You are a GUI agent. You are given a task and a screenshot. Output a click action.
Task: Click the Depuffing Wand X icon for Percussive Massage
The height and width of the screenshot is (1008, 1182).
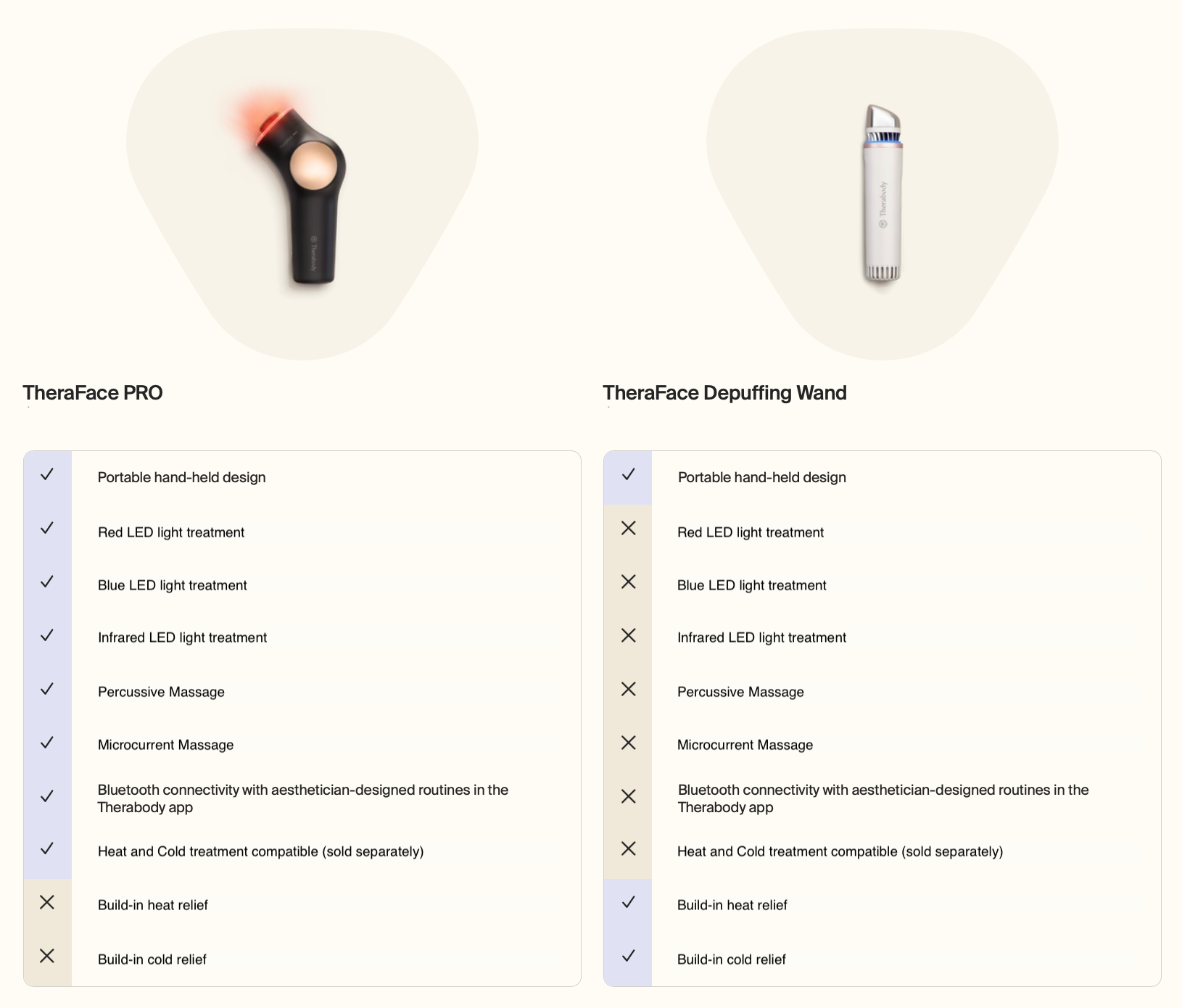click(629, 689)
